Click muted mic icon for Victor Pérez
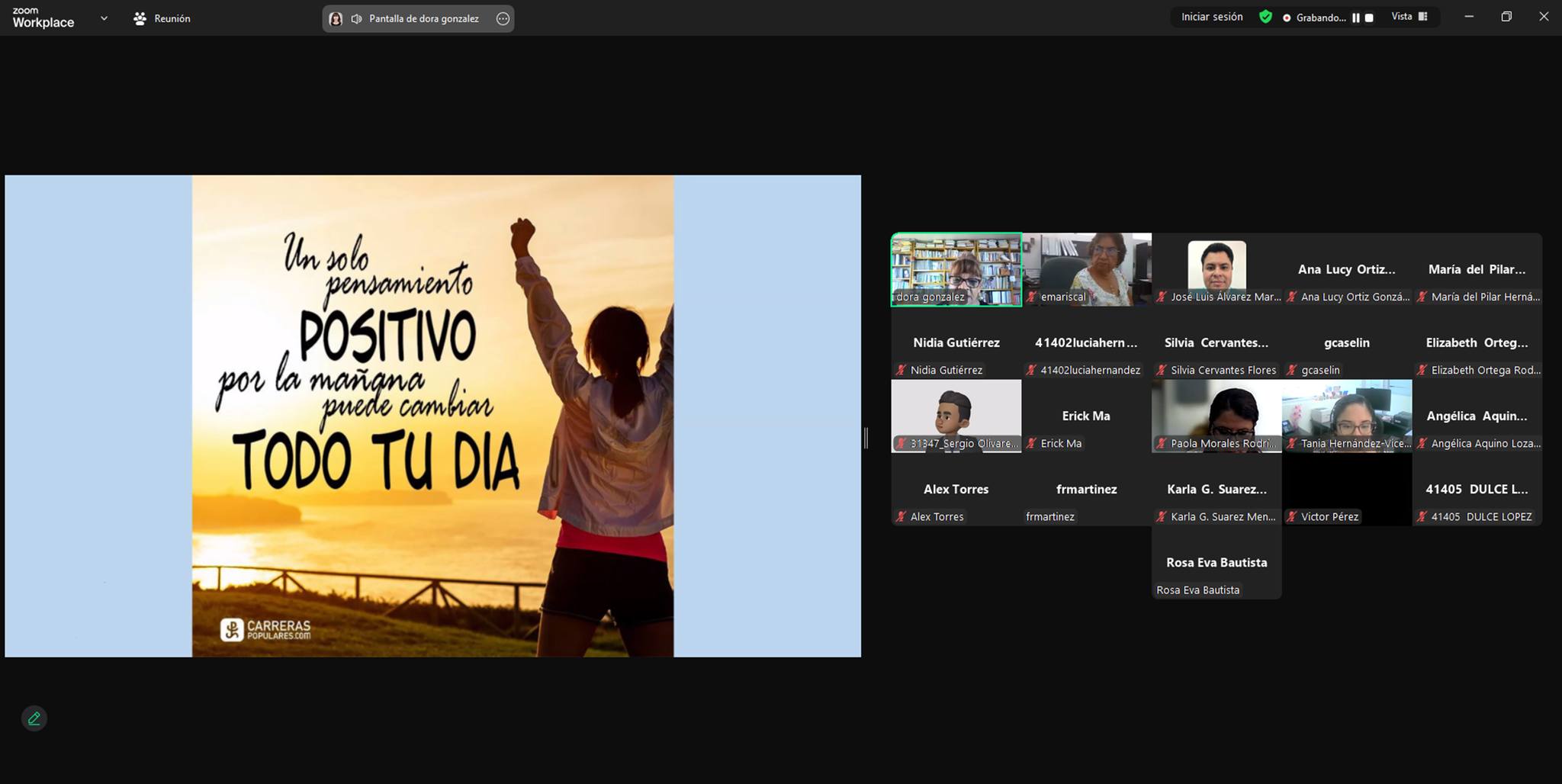Viewport: 1562px width, 784px height. click(1291, 516)
